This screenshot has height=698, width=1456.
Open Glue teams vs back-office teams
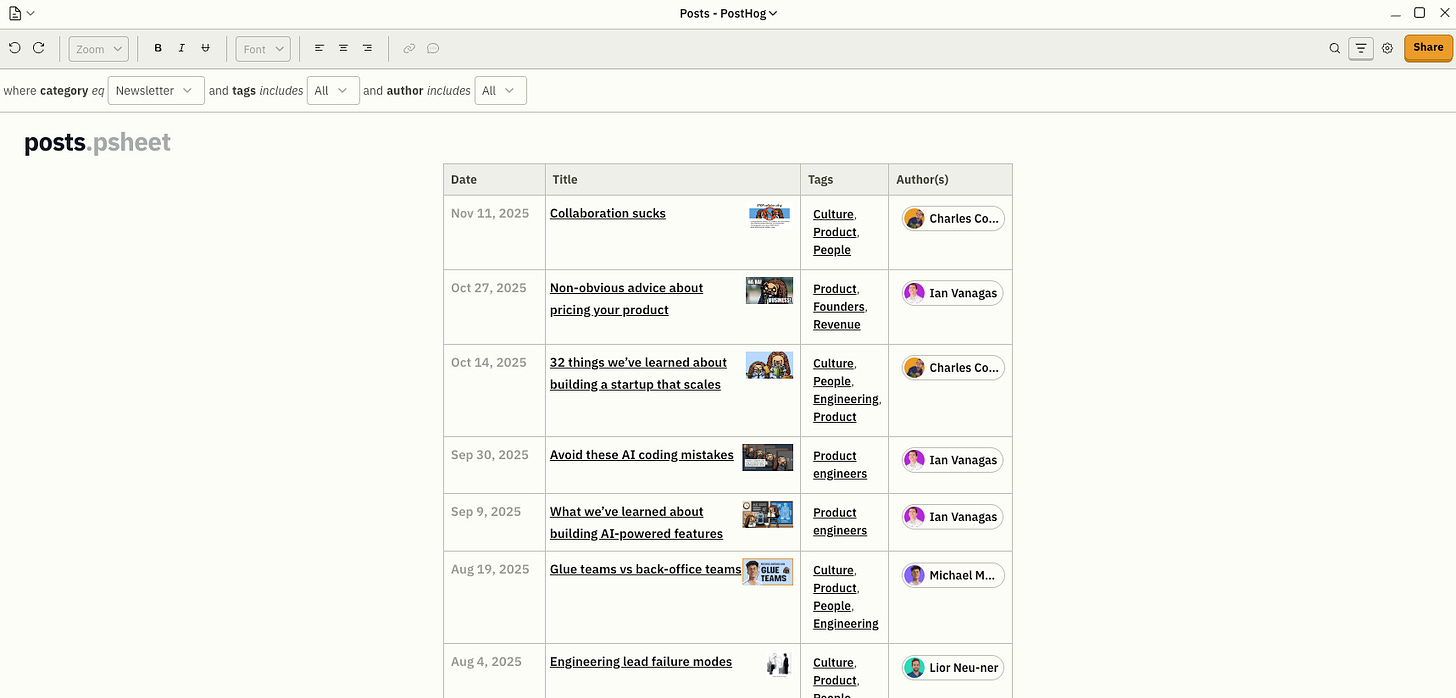coord(645,569)
